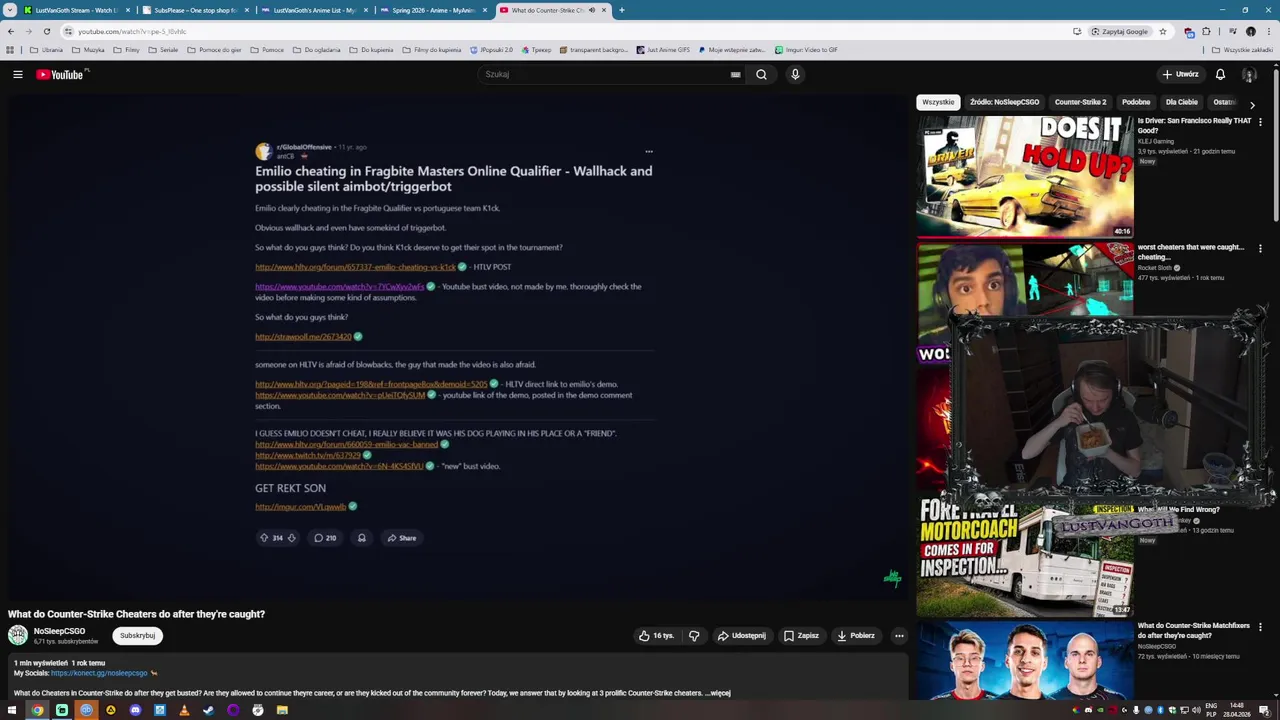Viewport: 1280px width, 720px height.
Task: Open the Matchfixers video thumbnail
Action: pos(1025,661)
